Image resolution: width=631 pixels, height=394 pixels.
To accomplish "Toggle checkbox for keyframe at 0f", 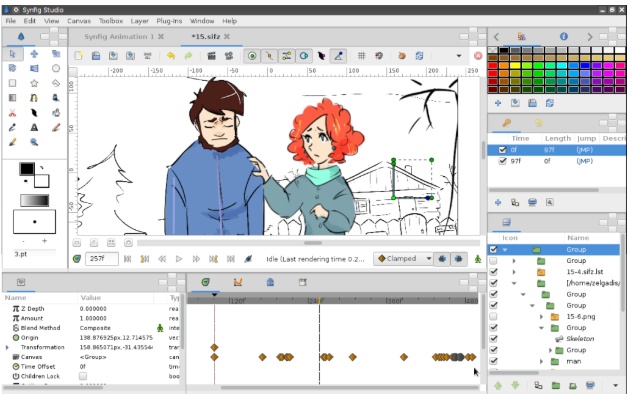I will click(502, 150).
